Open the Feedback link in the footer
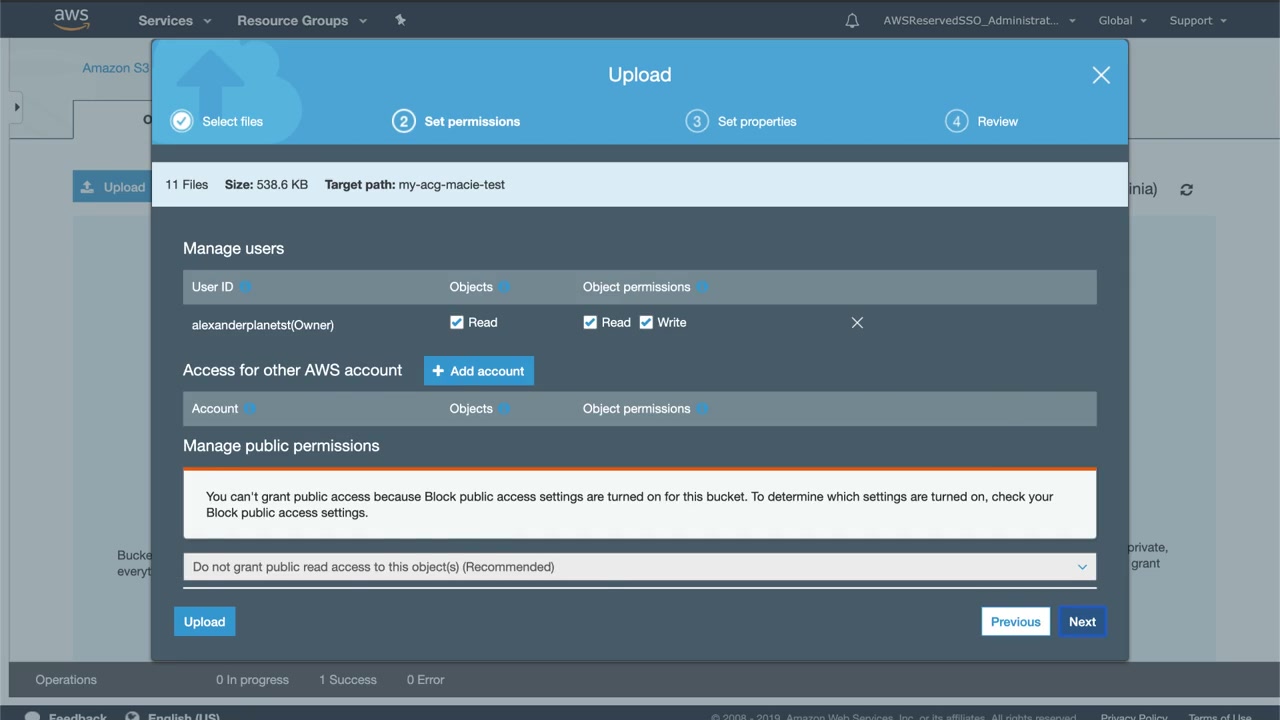This screenshot has height=720, width=1280. pyautogui.click(x=66, y=716)
